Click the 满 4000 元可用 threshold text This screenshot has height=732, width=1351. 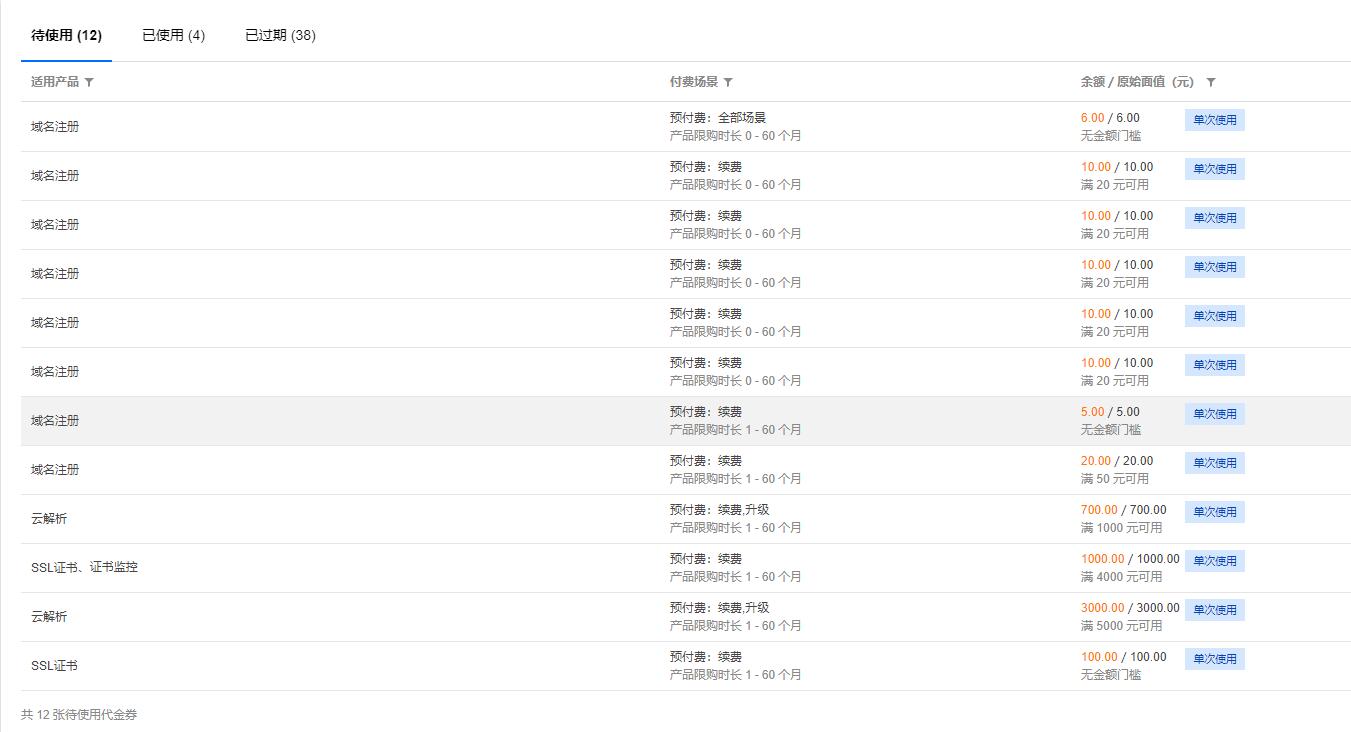tap(1121, 577)
